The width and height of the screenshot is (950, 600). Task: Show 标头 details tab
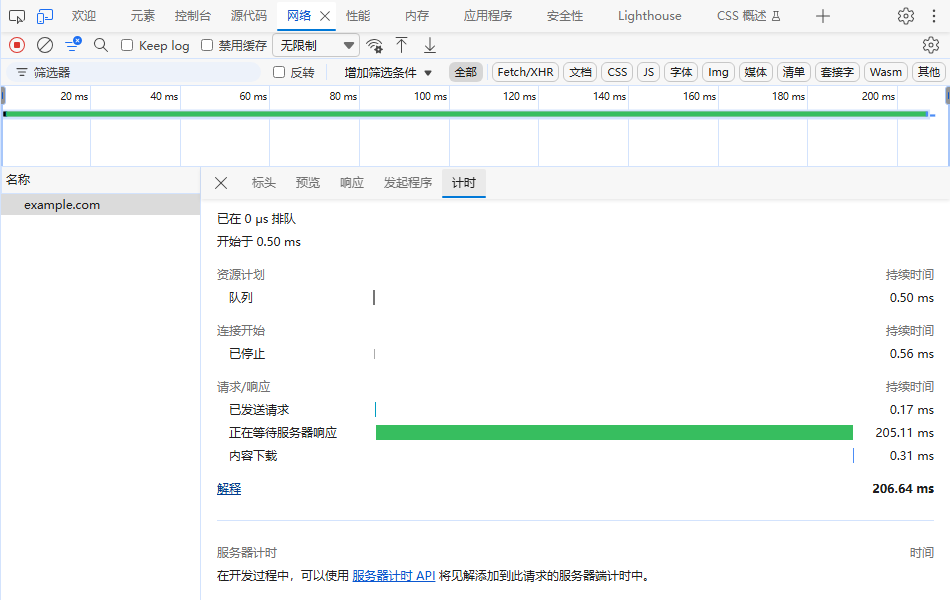pos(264,183)
